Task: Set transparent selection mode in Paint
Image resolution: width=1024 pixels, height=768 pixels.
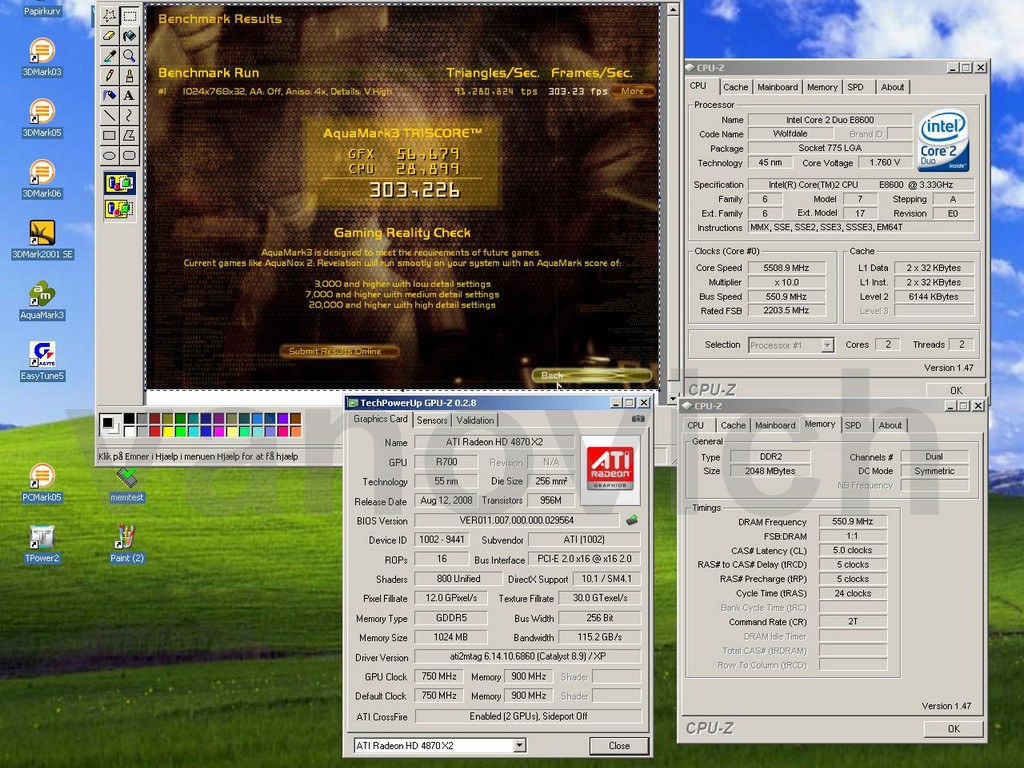Action: 120,209
